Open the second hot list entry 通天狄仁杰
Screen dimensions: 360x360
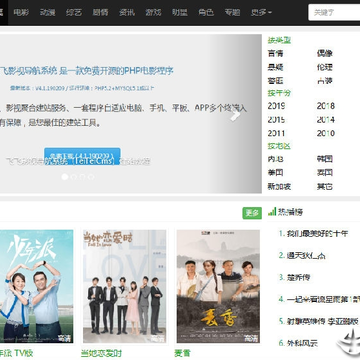306,256
